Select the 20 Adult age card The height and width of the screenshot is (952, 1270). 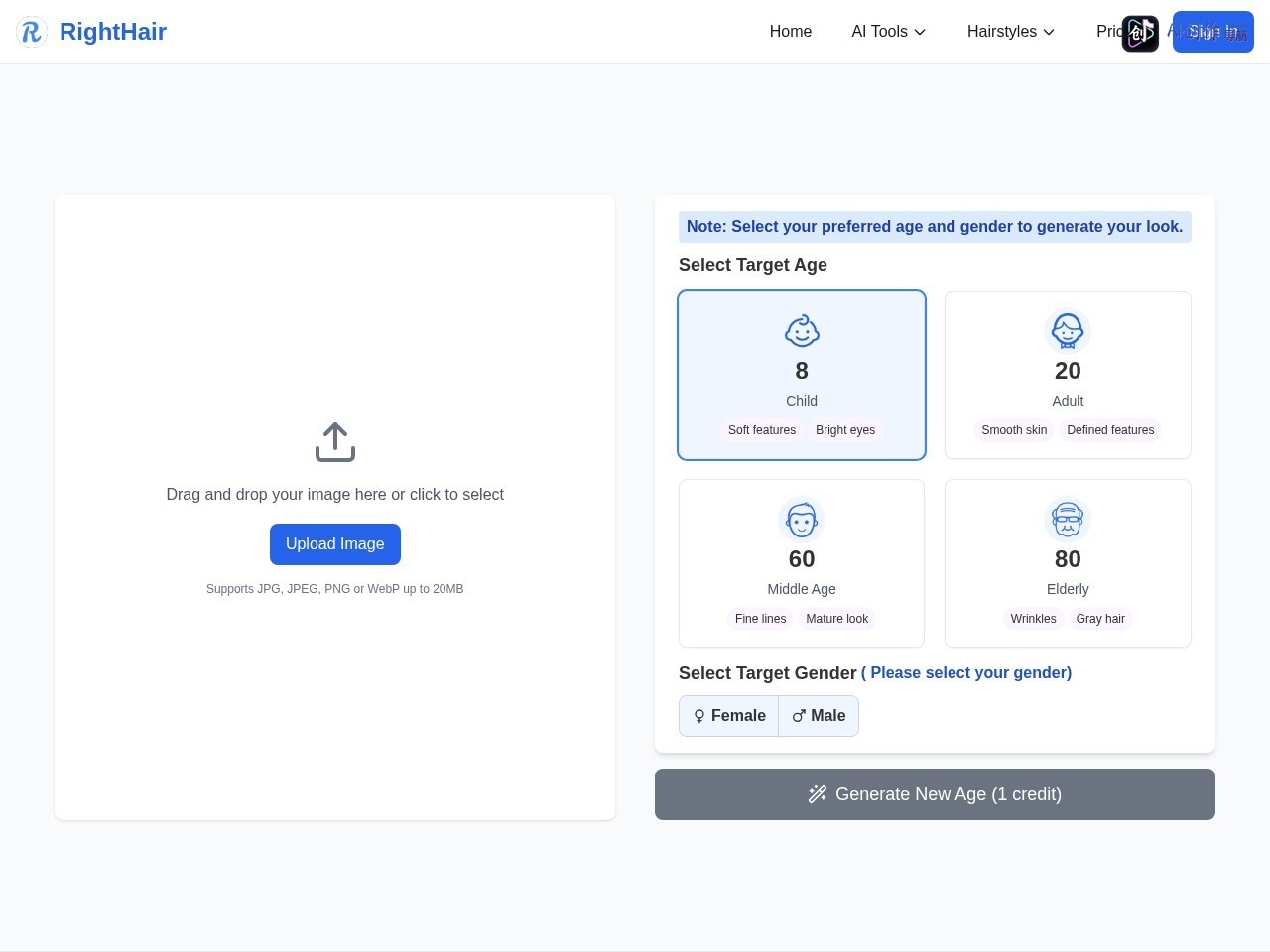pos(1068,375)
